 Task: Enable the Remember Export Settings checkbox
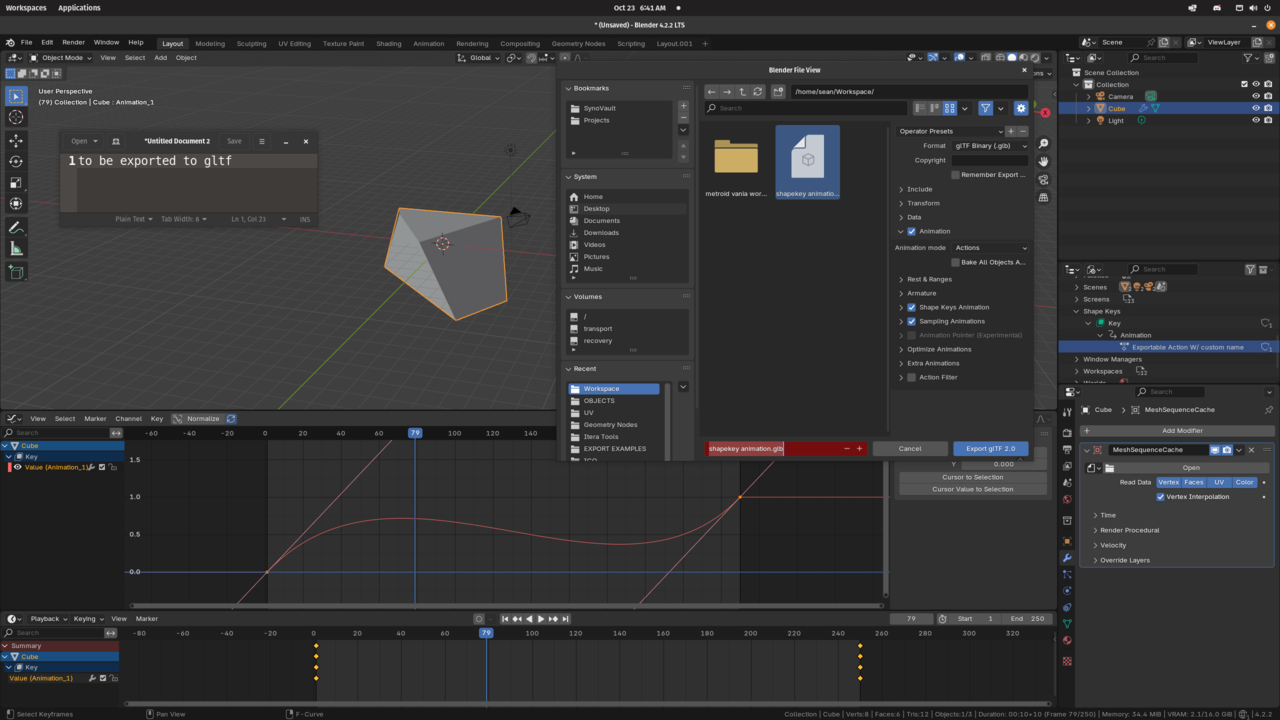pos(955,175)
